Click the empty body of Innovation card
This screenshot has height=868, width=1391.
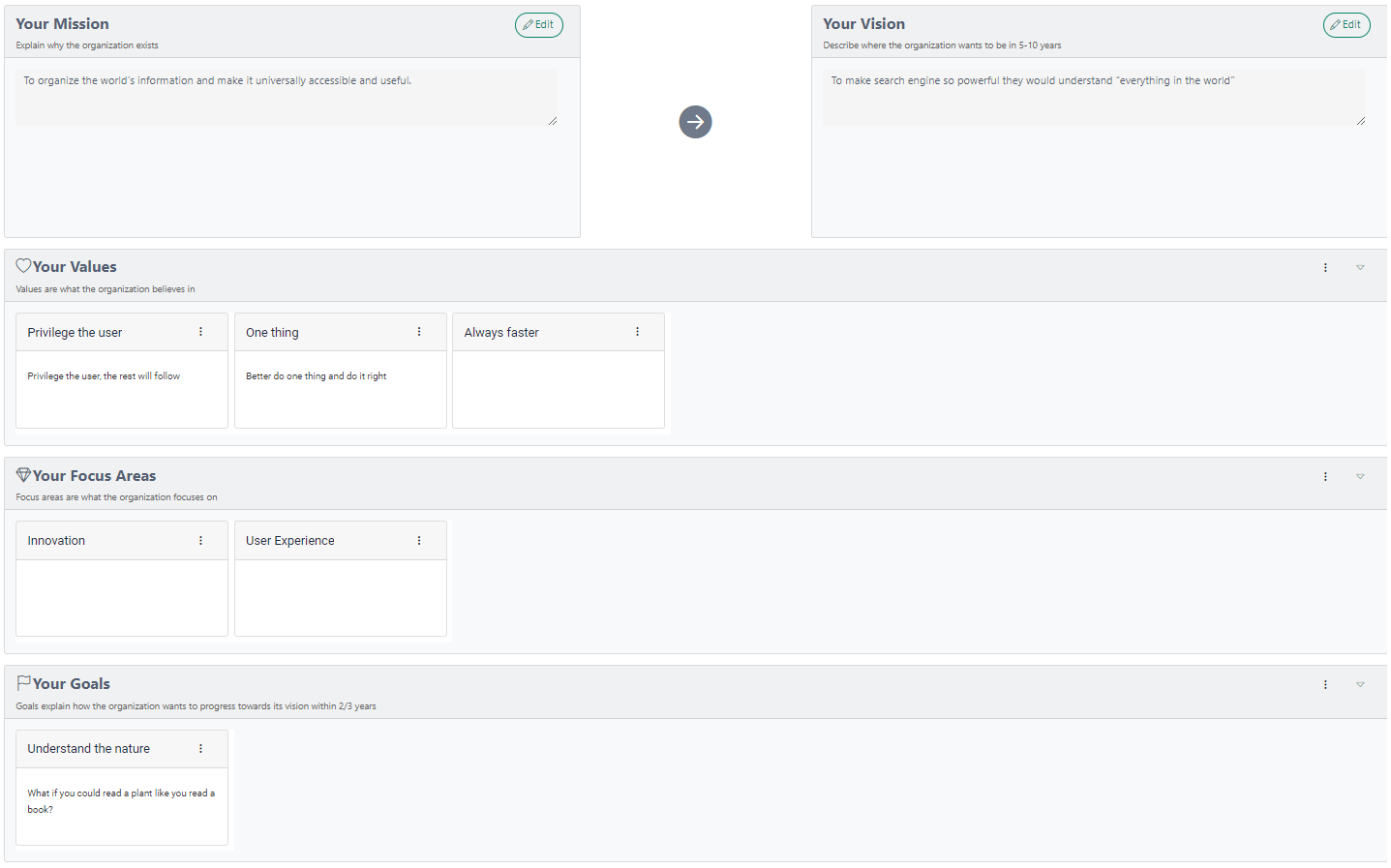pos(122,597)
